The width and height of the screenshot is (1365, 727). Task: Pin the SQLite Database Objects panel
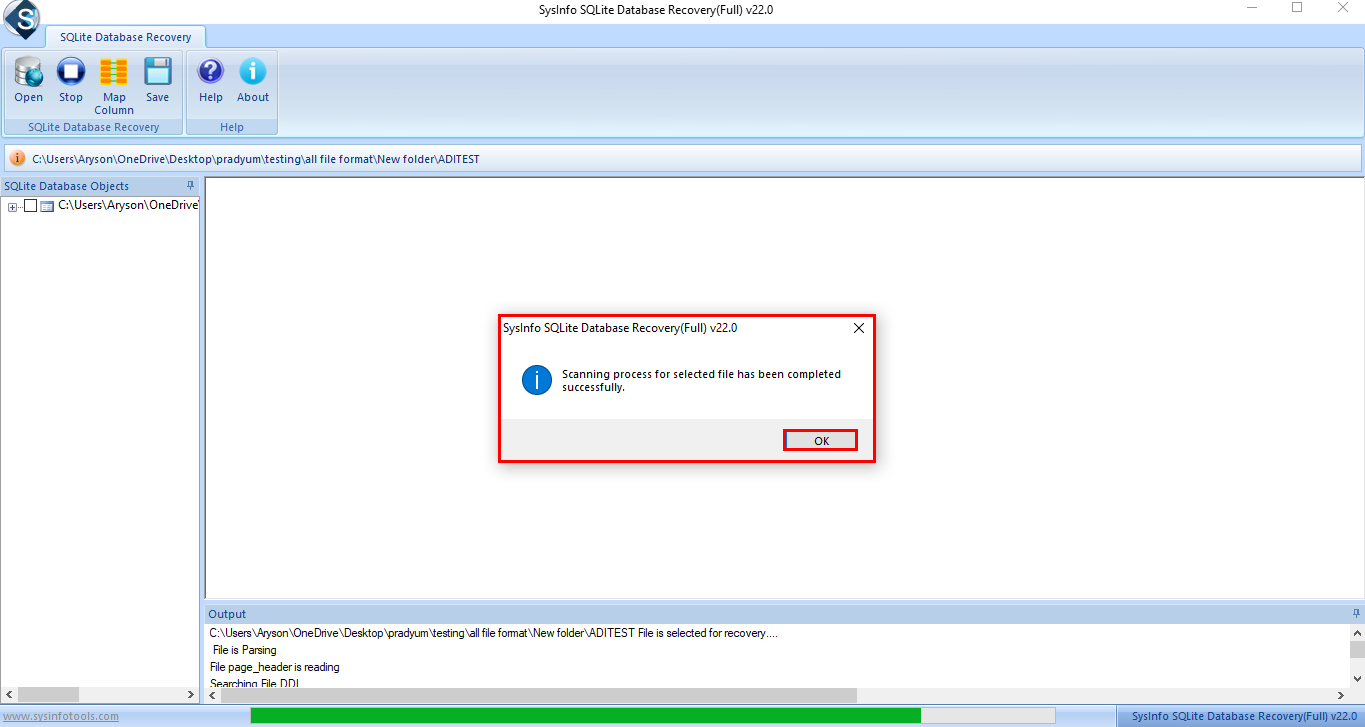click(x=190, y=186)
